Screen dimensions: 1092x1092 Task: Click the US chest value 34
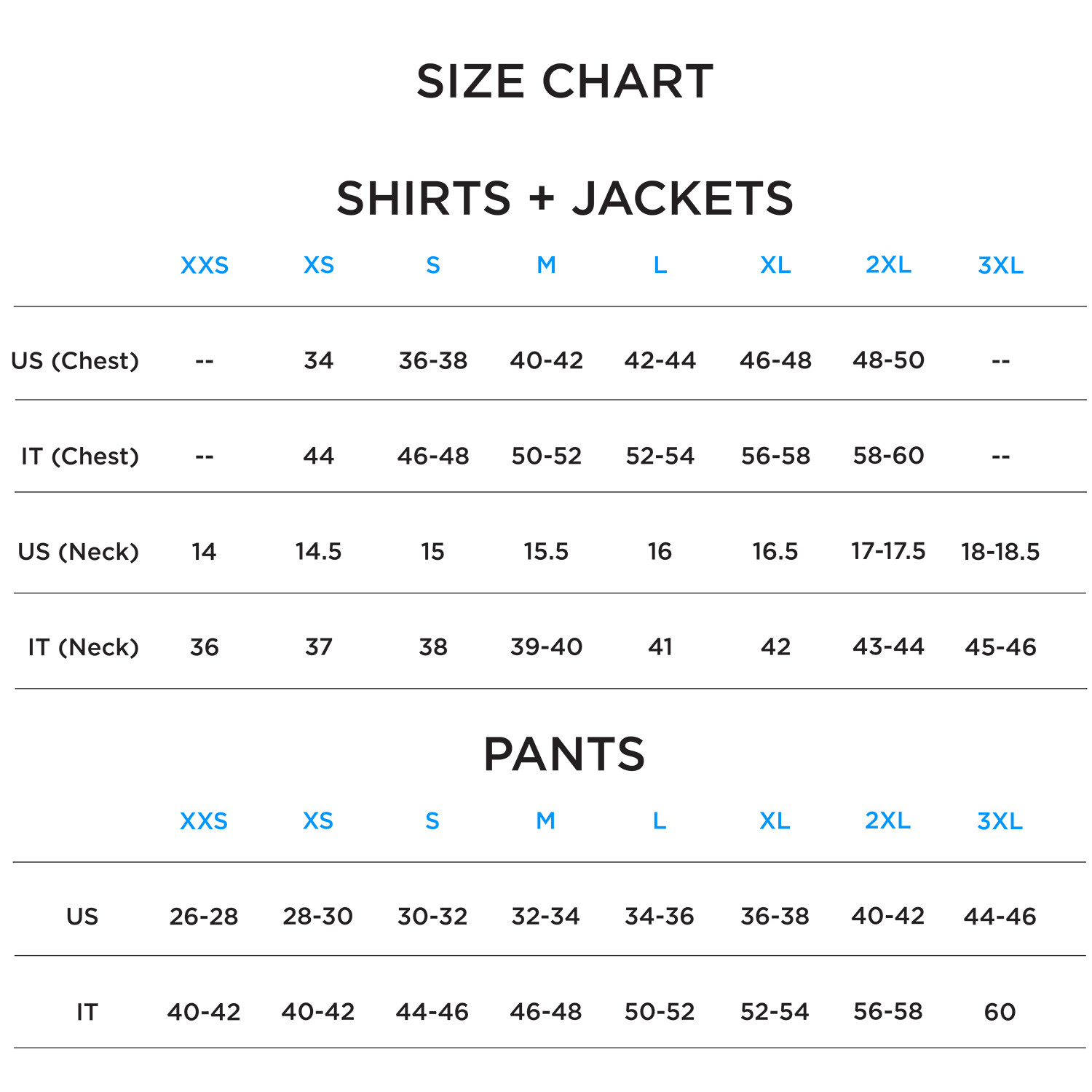tap(319, 360)
